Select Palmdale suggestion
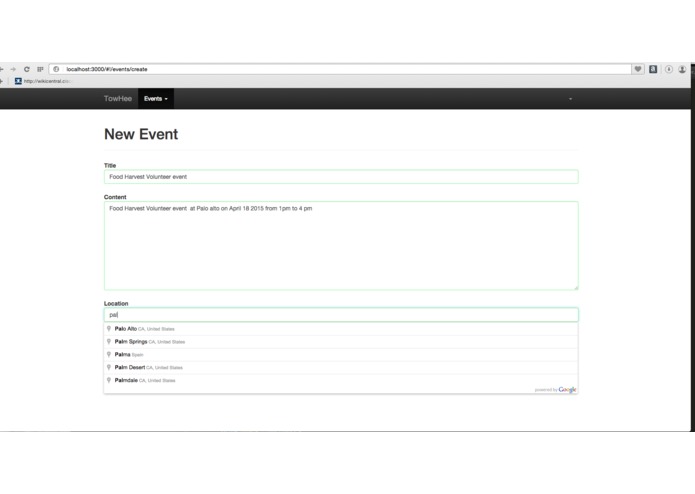This screenshot has height=494, width=695. tap(341, 380)
